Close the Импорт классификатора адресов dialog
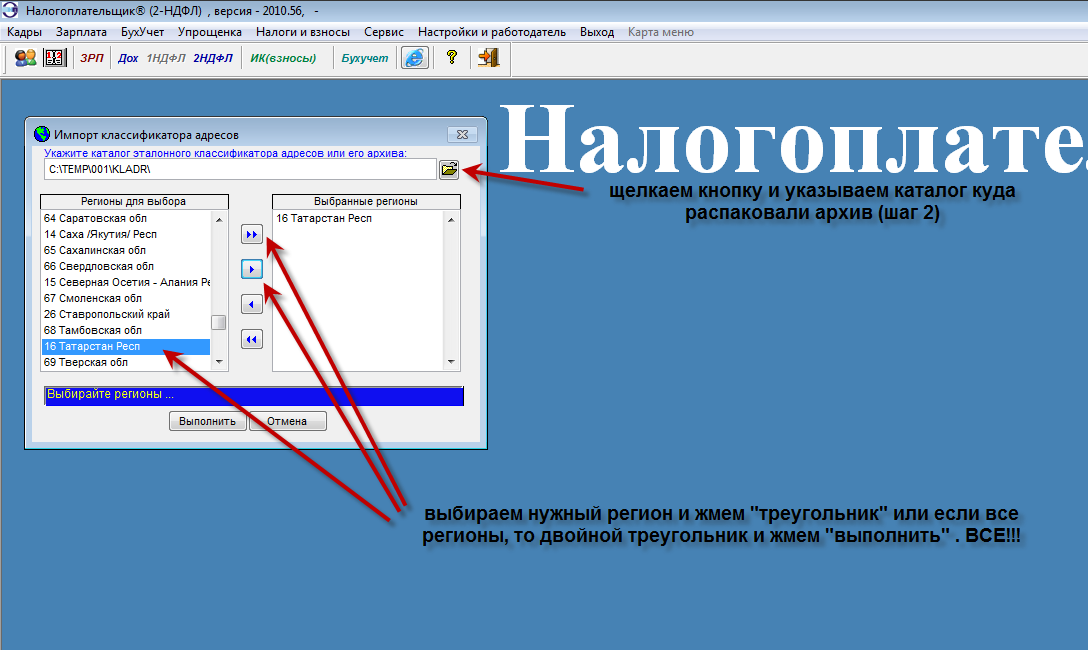The image size is (1088, 650). [462, 135]
